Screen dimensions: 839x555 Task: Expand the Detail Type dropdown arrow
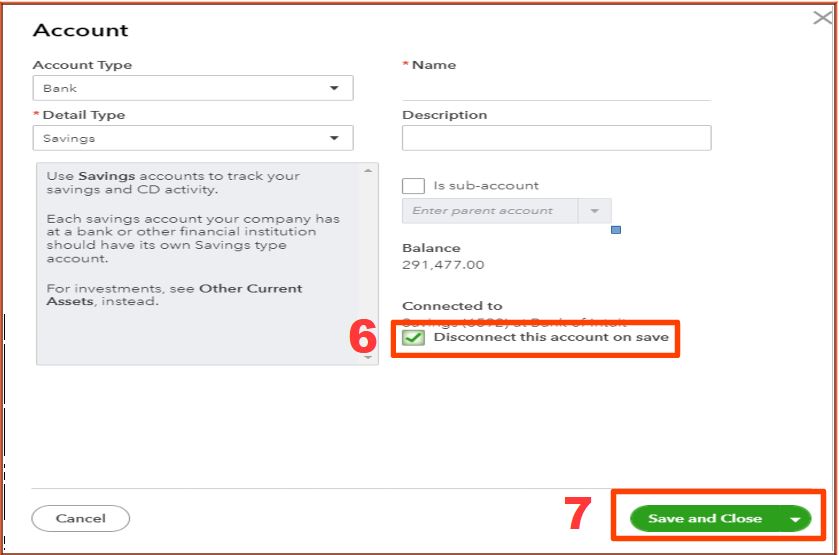(334, 138)
